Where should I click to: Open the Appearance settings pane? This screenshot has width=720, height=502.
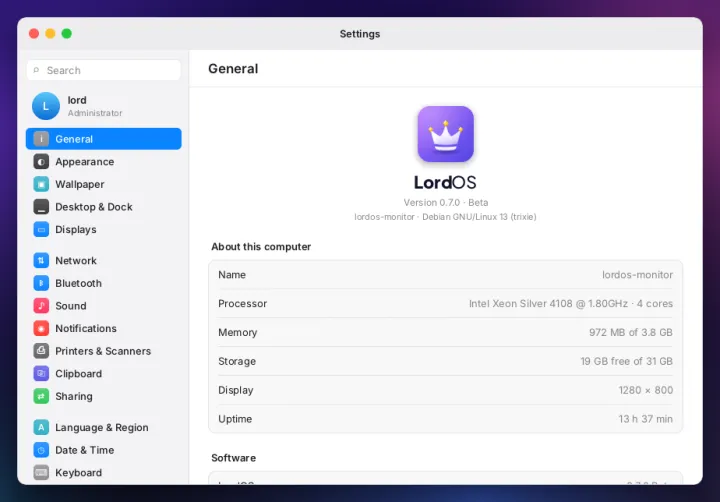(103, 162)
